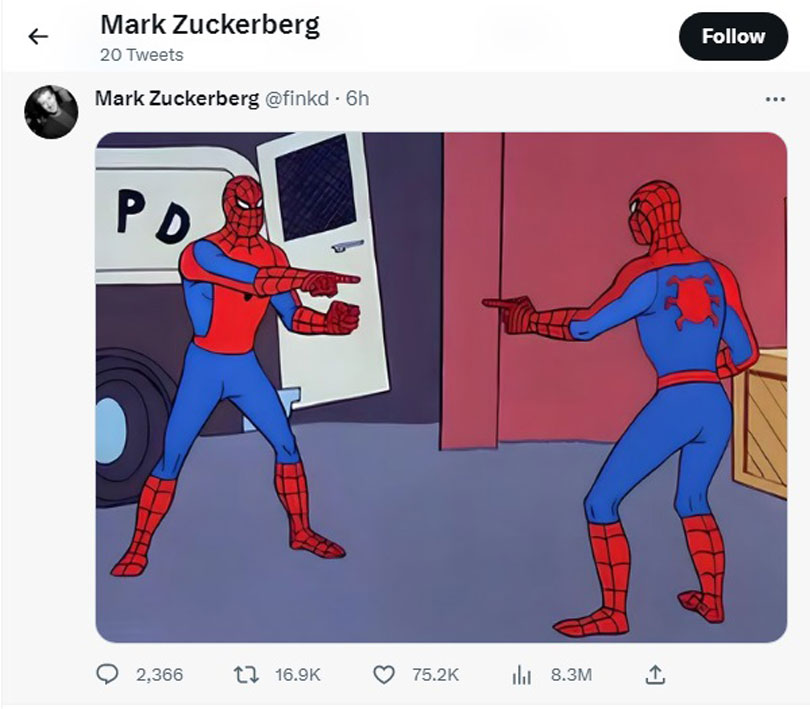Open the Spider-Man pointing meme image

pyautogui.click(x=440, y=386)
